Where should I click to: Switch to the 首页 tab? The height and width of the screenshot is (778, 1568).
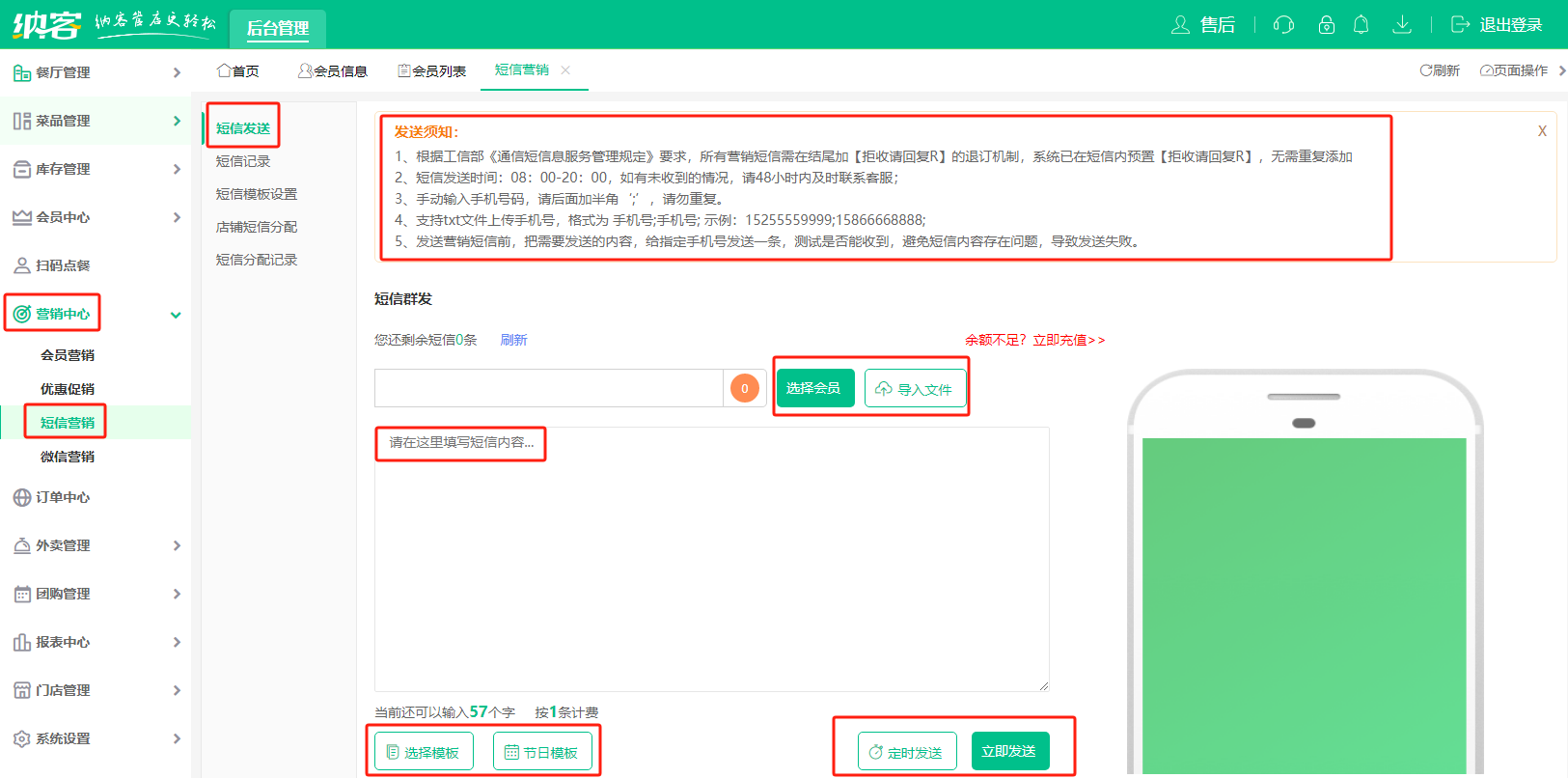click(x=238, y=70)
